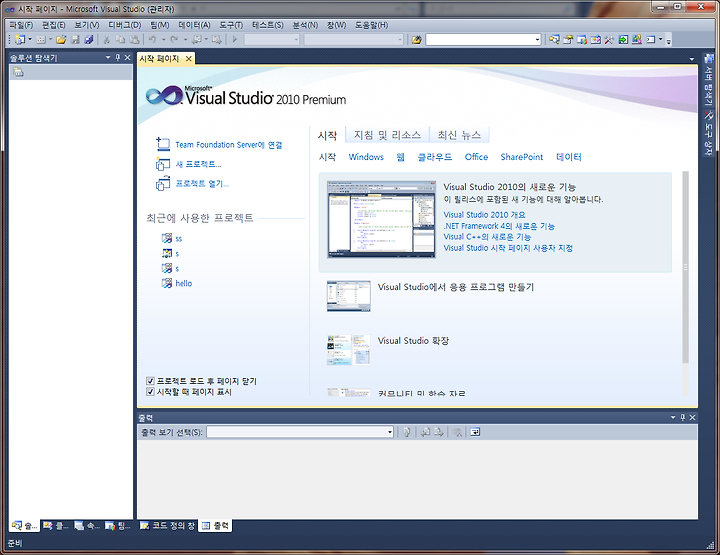Click the Redo arrow icon

174,40
